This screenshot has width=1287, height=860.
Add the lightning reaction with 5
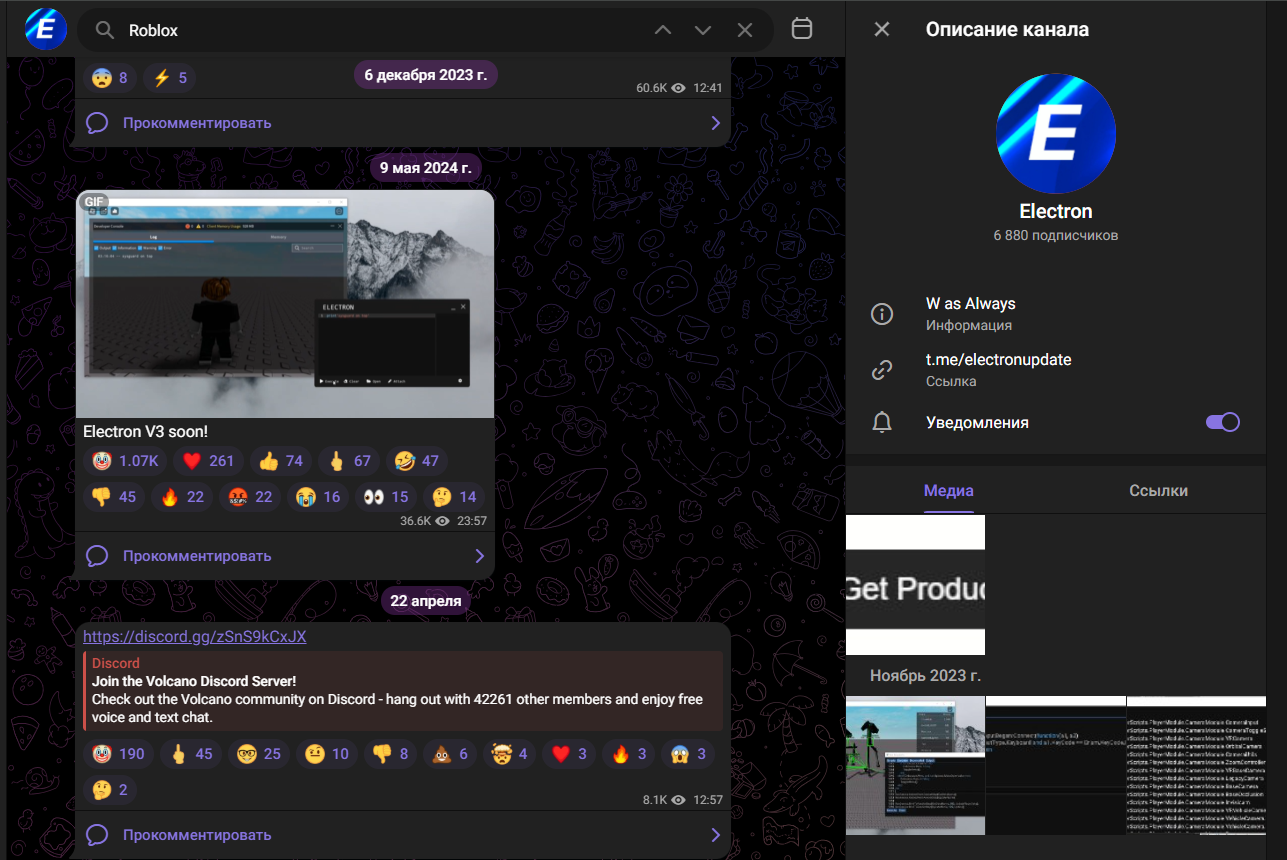[170, 77]
